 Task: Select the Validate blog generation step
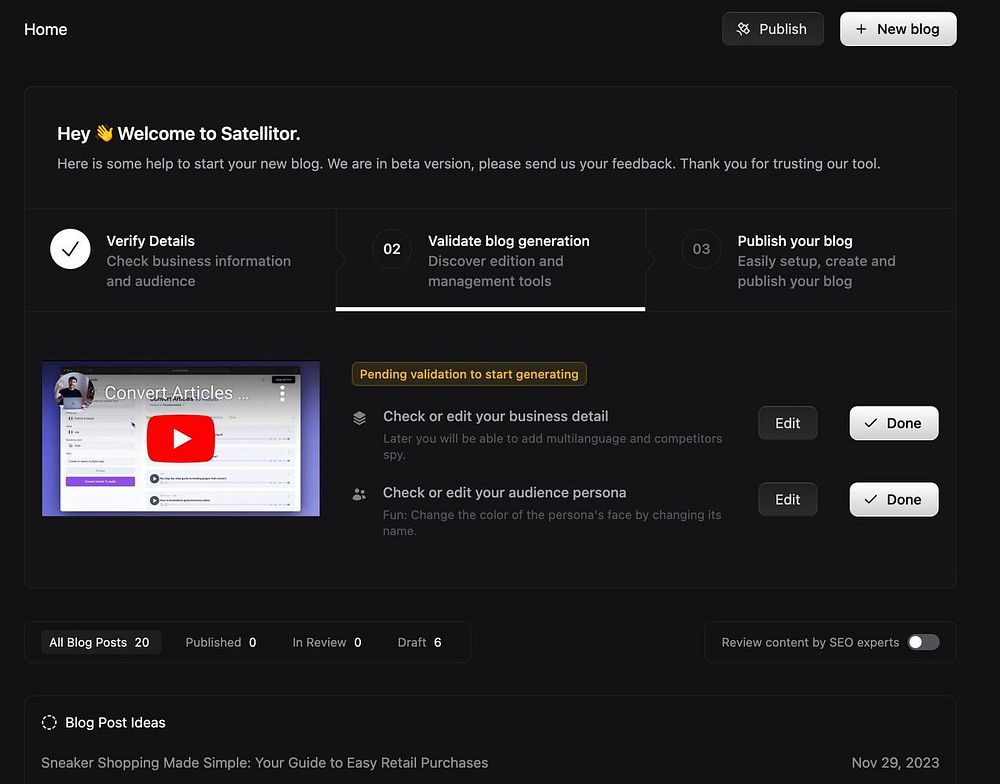click(490, 260)
